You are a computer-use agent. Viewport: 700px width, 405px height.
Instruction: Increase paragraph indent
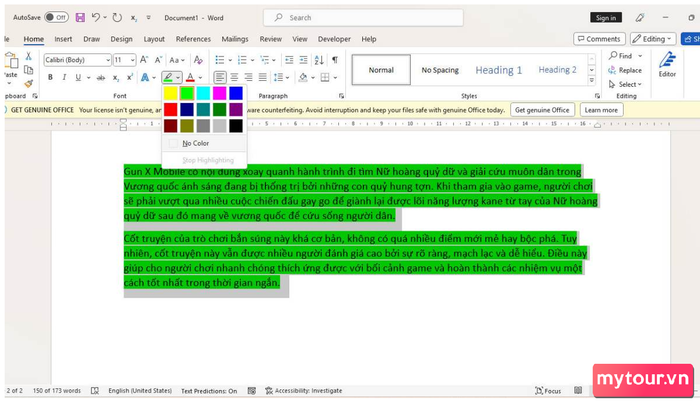point(303,60)
